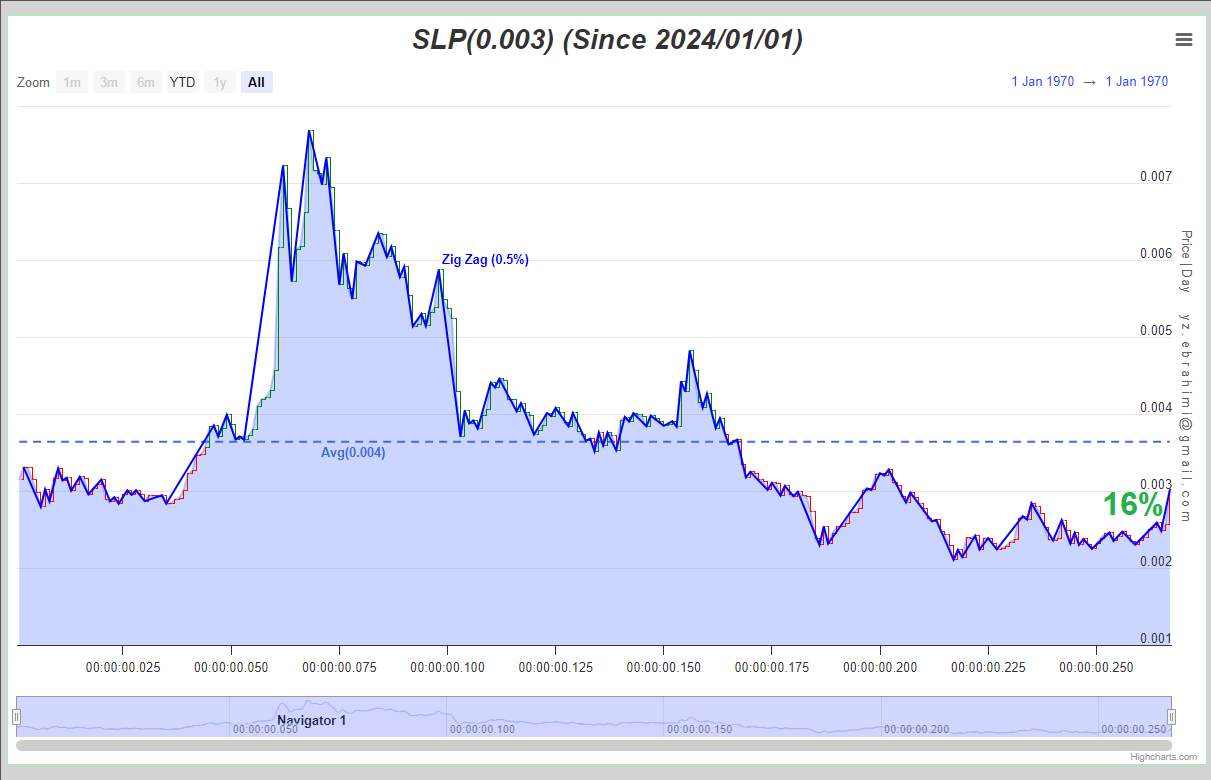Grab the navigator right handle
This screenshot has width=1211, height=780.
1172,716
